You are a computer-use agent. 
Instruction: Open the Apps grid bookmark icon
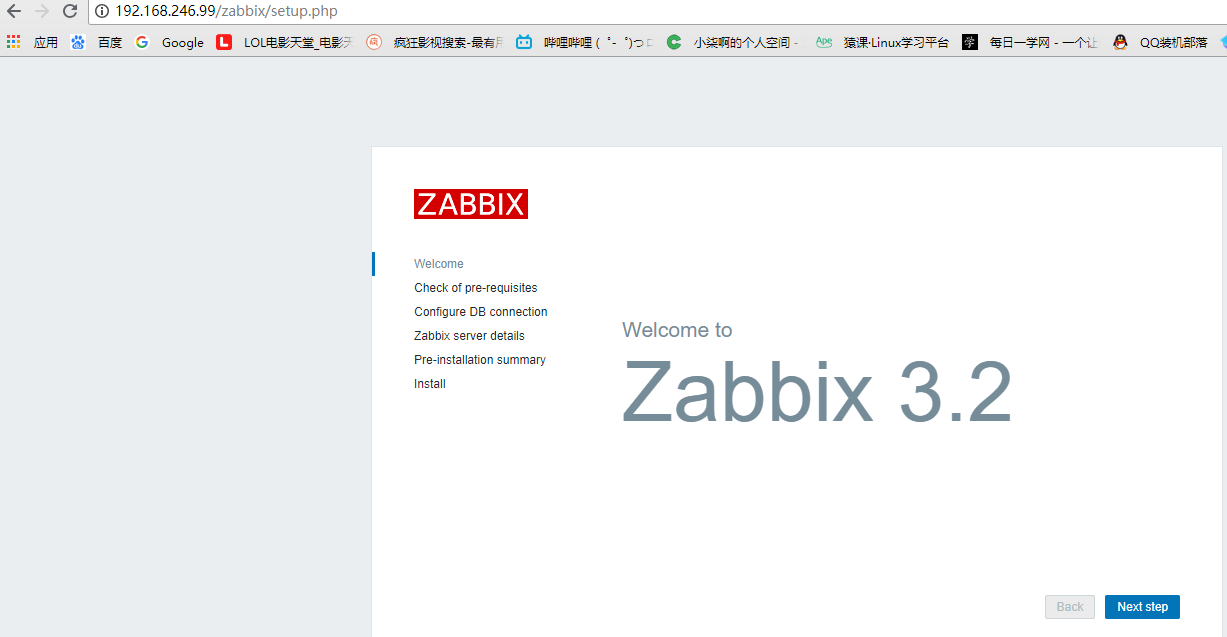point(14,42)
